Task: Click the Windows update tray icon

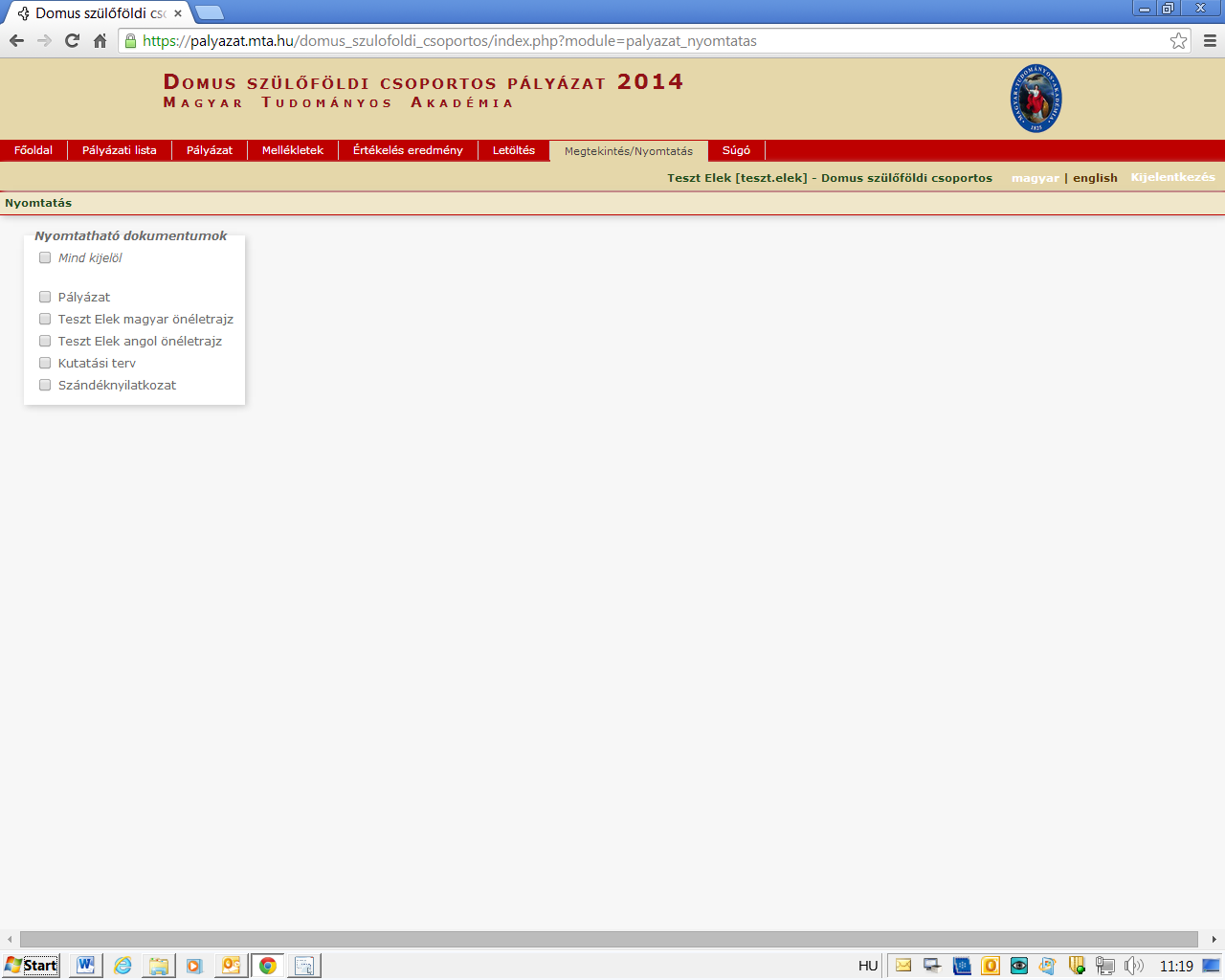Action: [1048, 965]
